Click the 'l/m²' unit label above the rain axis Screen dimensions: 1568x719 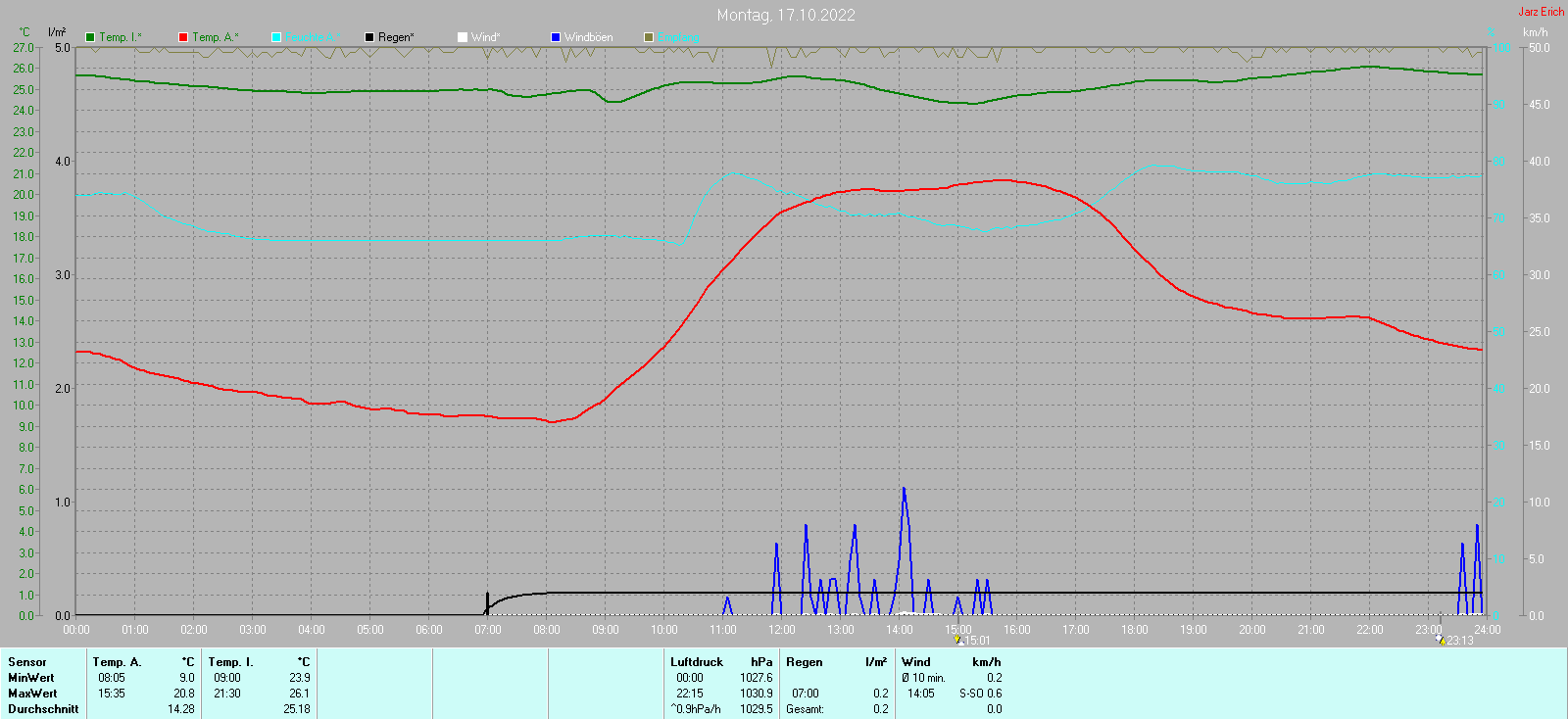coord(57,32)
